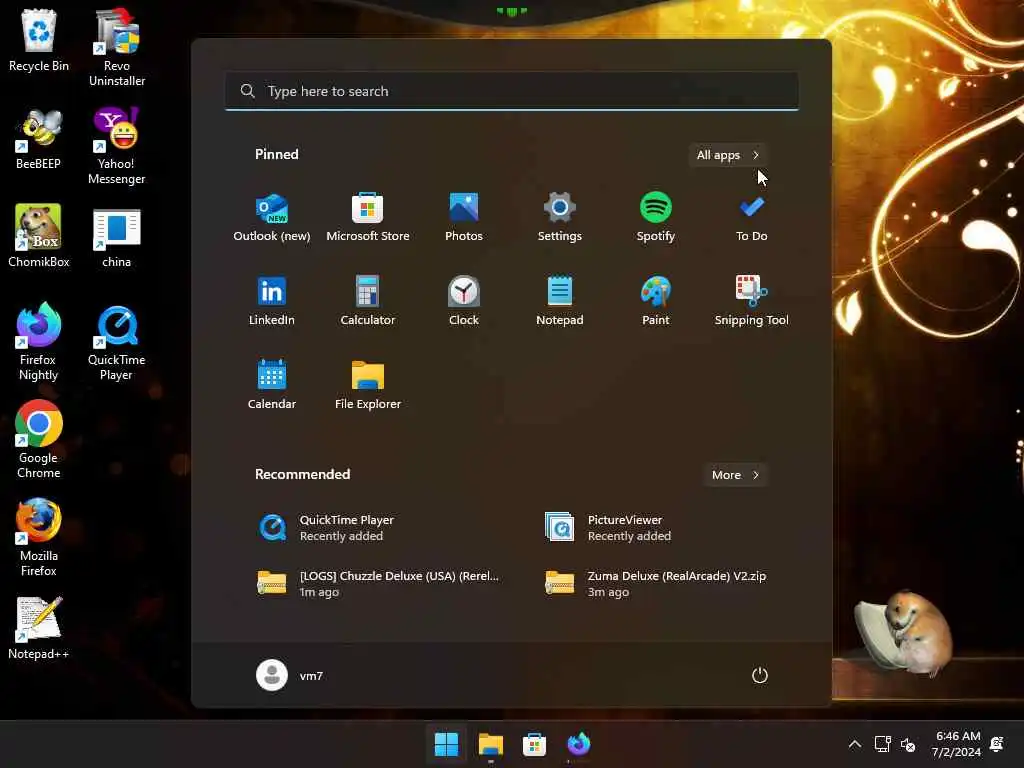Open the notification center bell icon
This screenshot has width=1024, height=768.
[x=997, y=744]
